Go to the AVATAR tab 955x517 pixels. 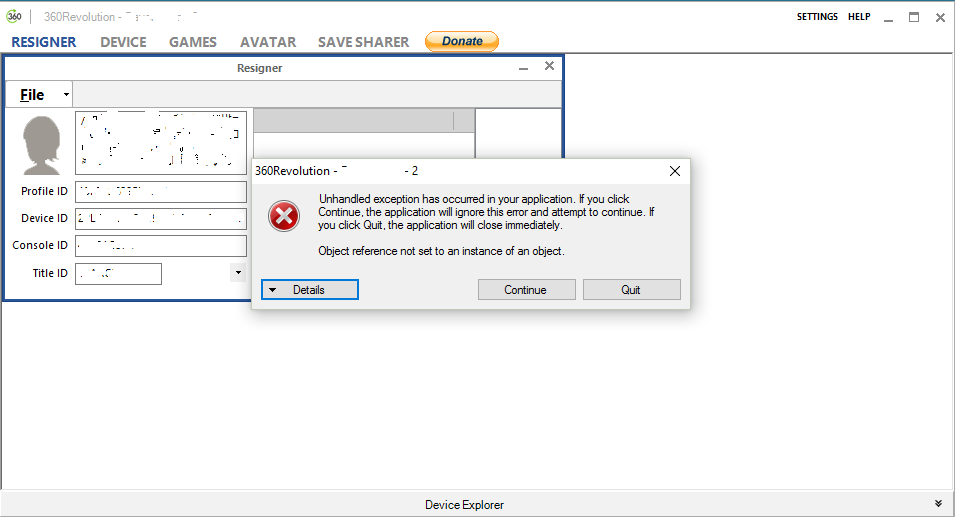tap(268, 42)
